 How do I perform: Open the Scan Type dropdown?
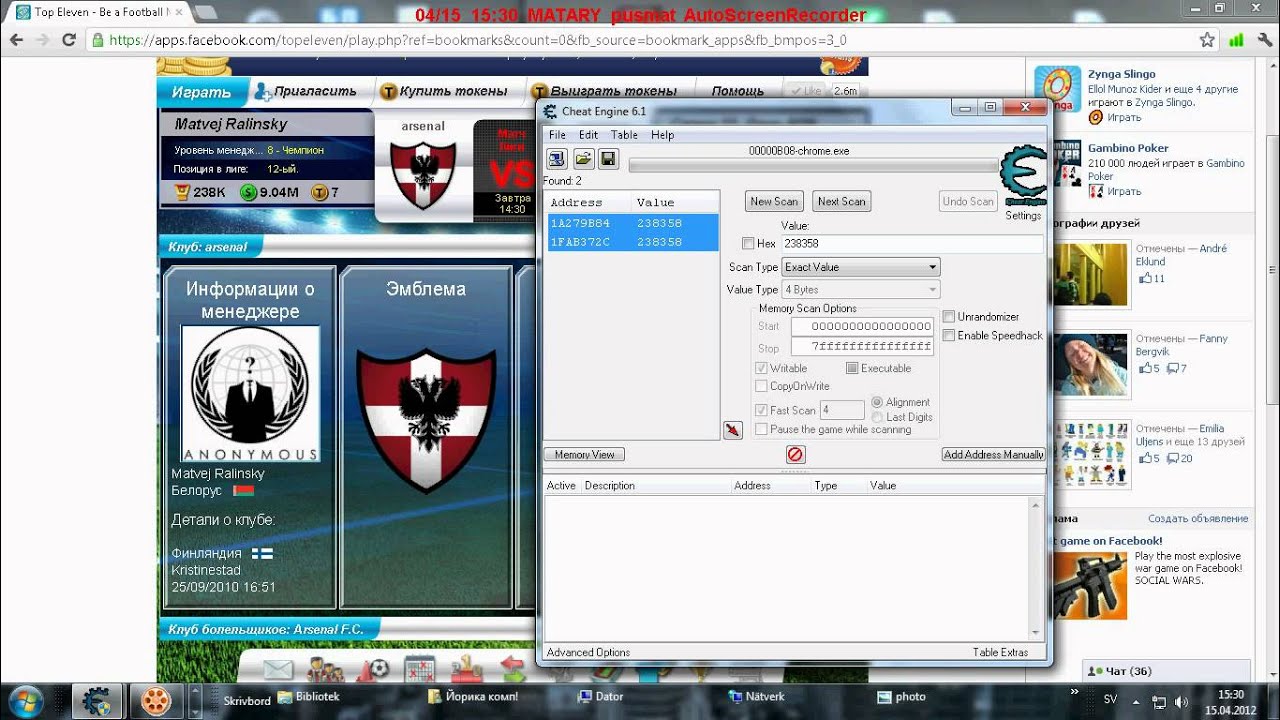click(x=861, y=267)
